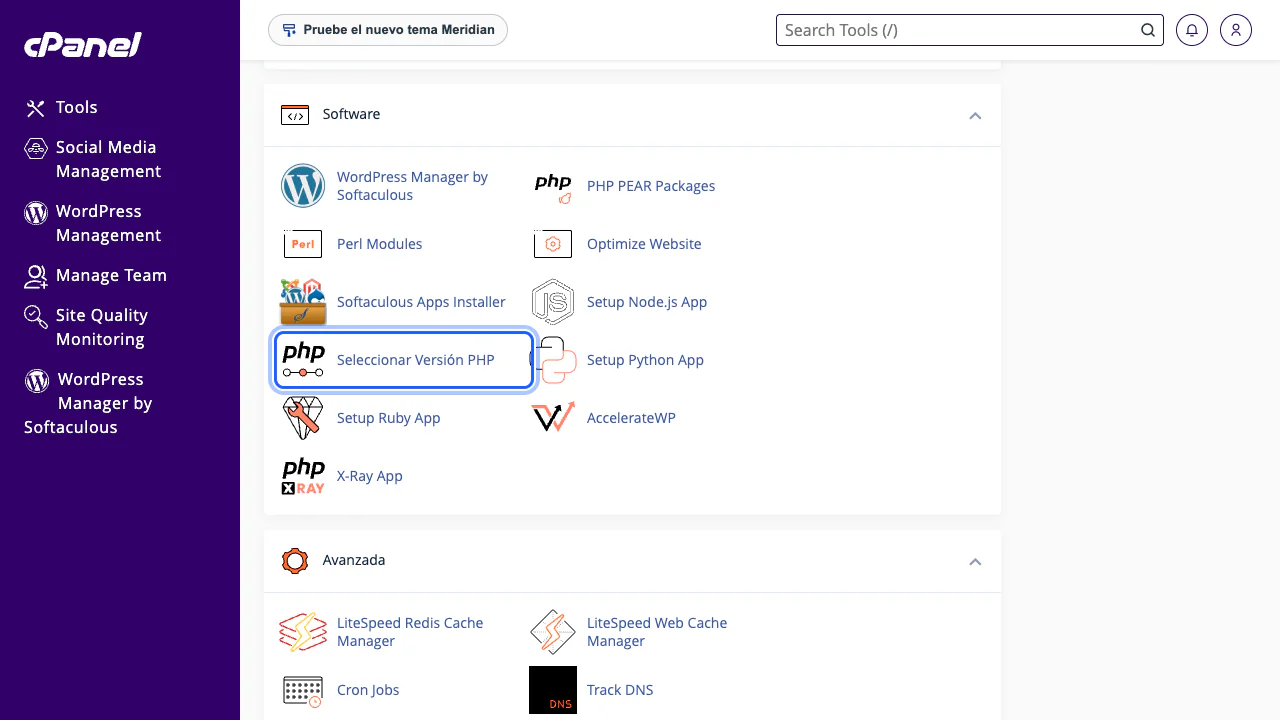Open Softaculous Apps Installer icon

303,302
